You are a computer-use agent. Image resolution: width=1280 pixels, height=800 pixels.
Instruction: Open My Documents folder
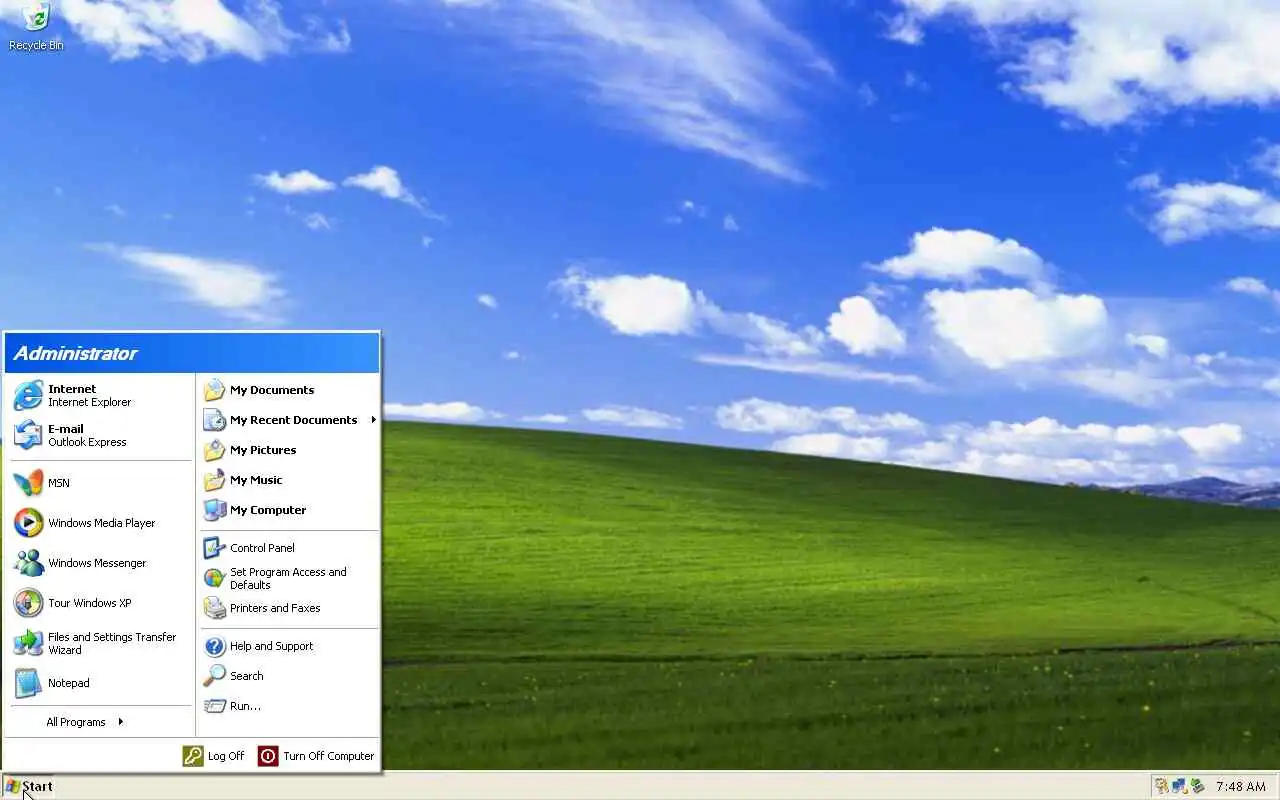[x=289, y=390]
